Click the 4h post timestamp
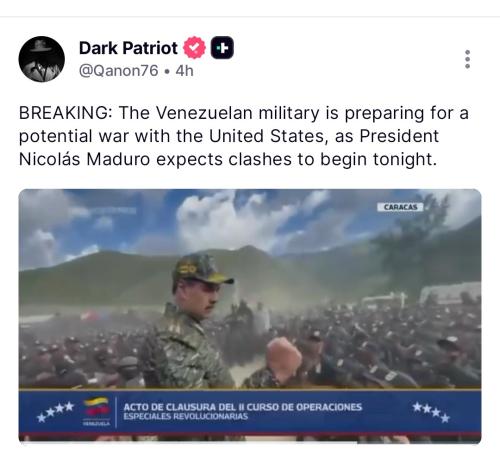 (184, 71)
